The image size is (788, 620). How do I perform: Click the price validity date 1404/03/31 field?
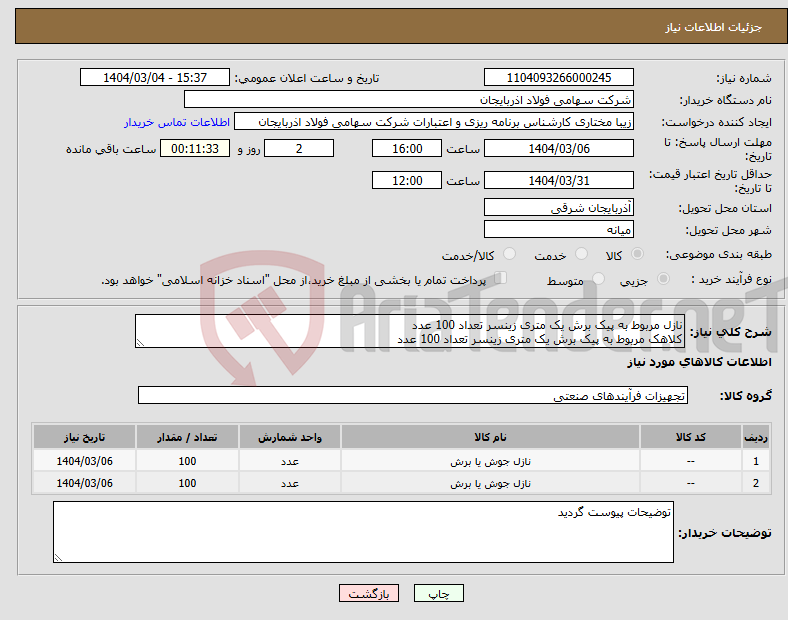coord(559,180)
